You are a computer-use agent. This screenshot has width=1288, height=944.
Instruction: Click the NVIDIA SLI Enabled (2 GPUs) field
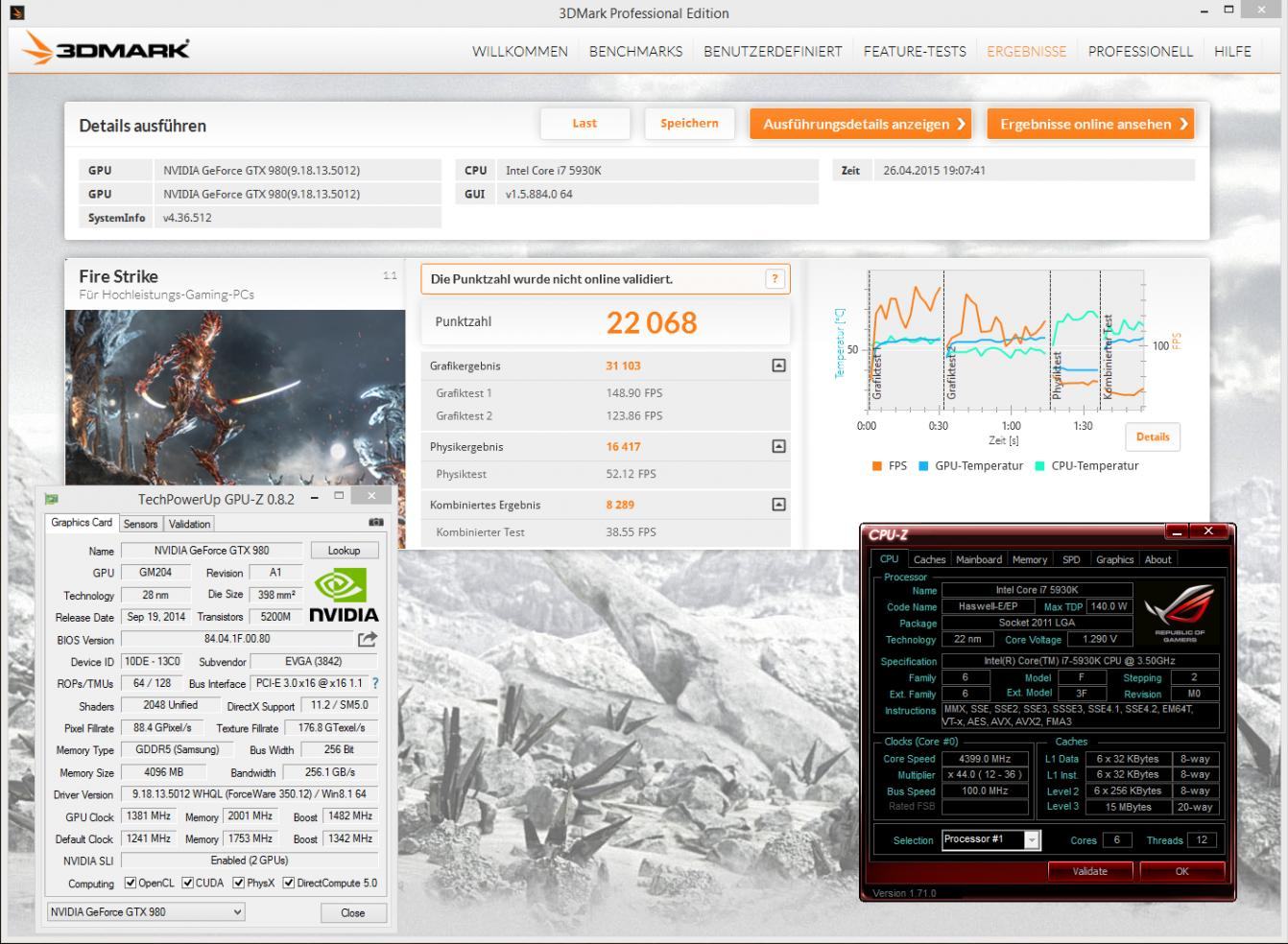click(250, 861)
